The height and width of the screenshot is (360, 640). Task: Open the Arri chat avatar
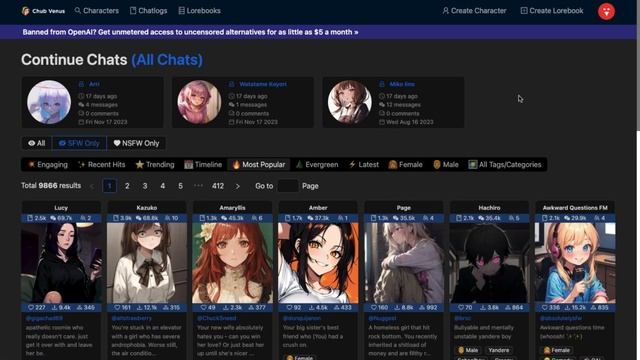tap(49, 102)
